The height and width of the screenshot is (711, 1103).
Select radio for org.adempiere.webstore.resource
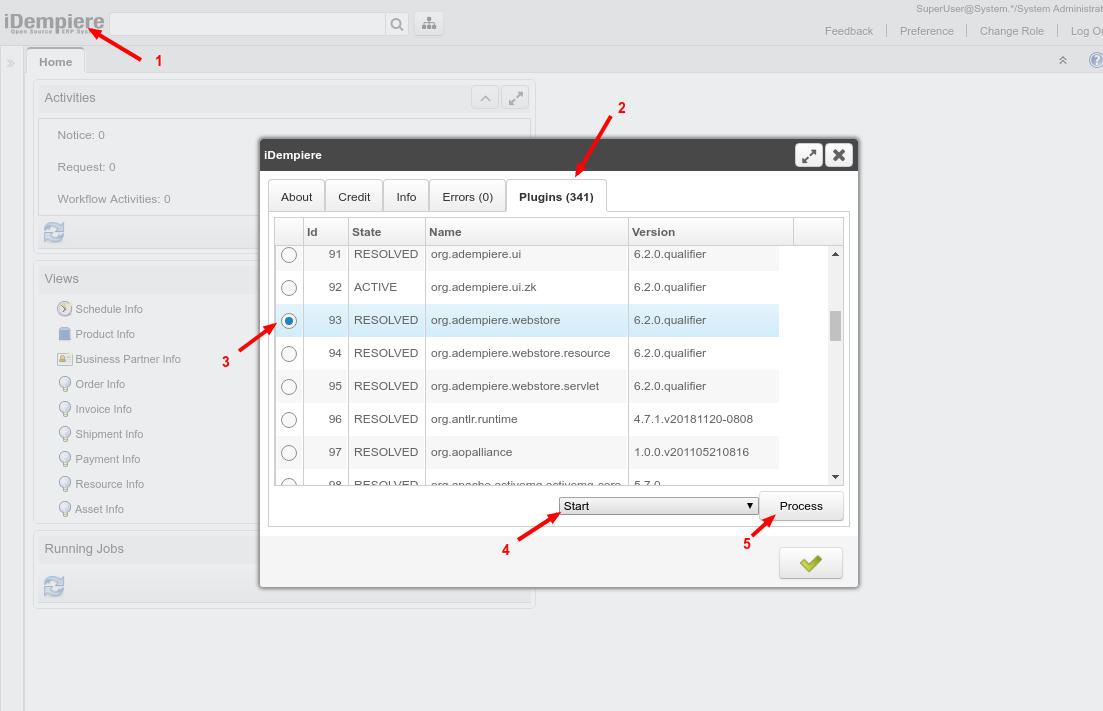coord(289,354)
